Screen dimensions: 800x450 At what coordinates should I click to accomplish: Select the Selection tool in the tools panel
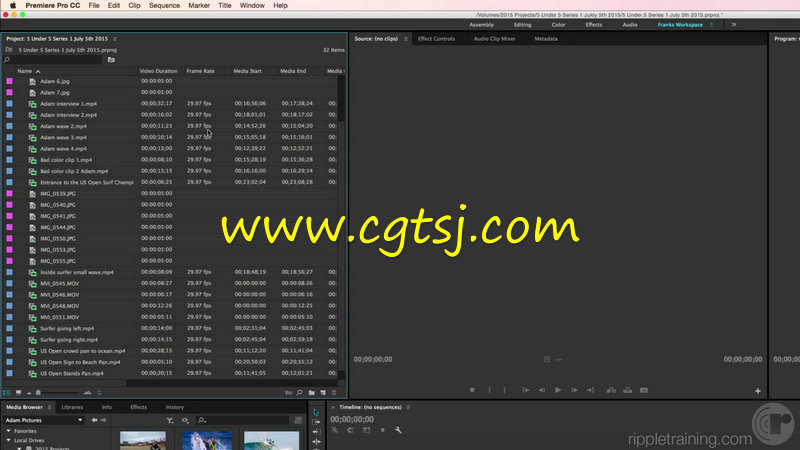(x=316, y=412)
